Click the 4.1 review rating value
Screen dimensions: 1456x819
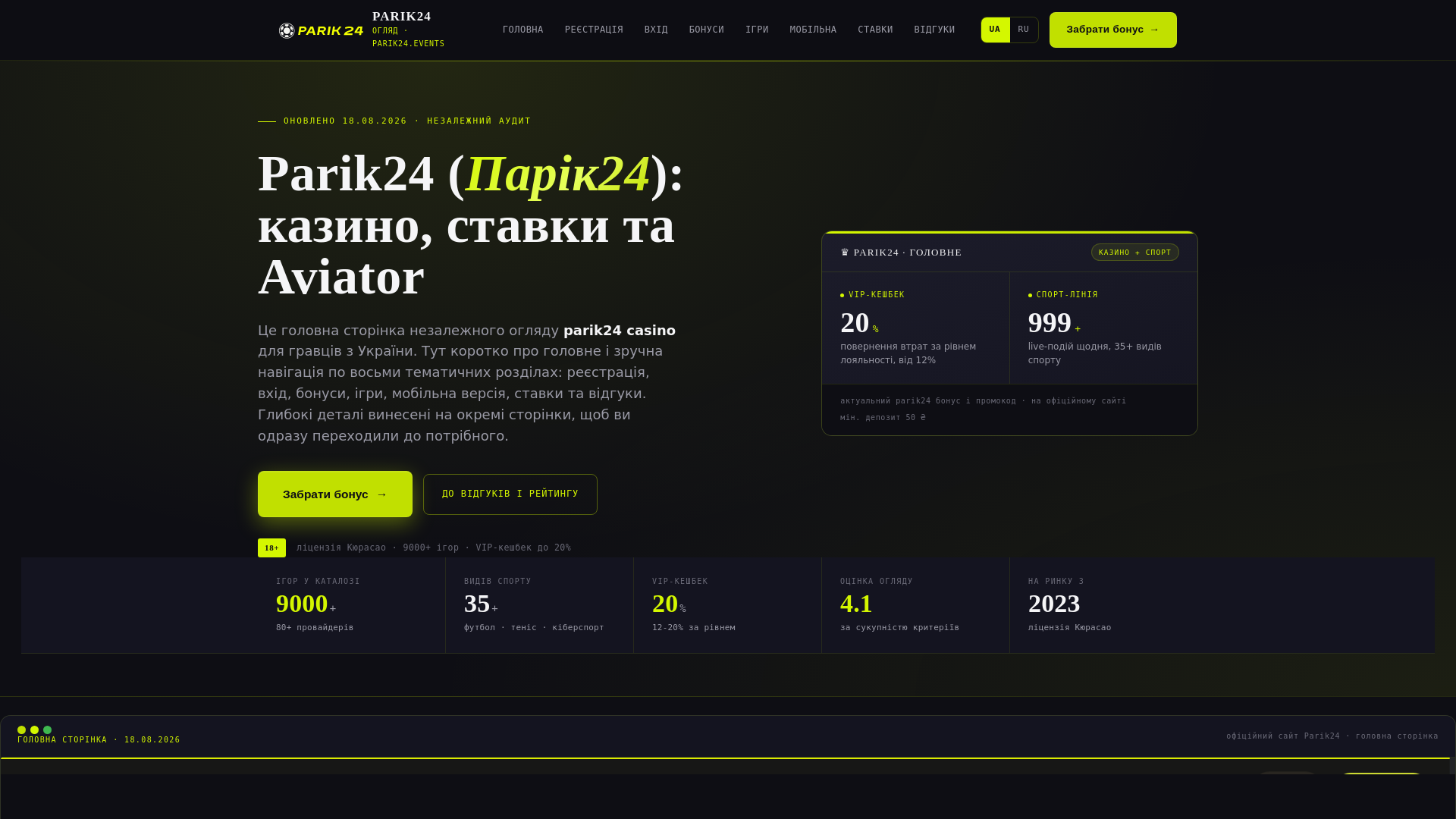[x=856, y=604]
